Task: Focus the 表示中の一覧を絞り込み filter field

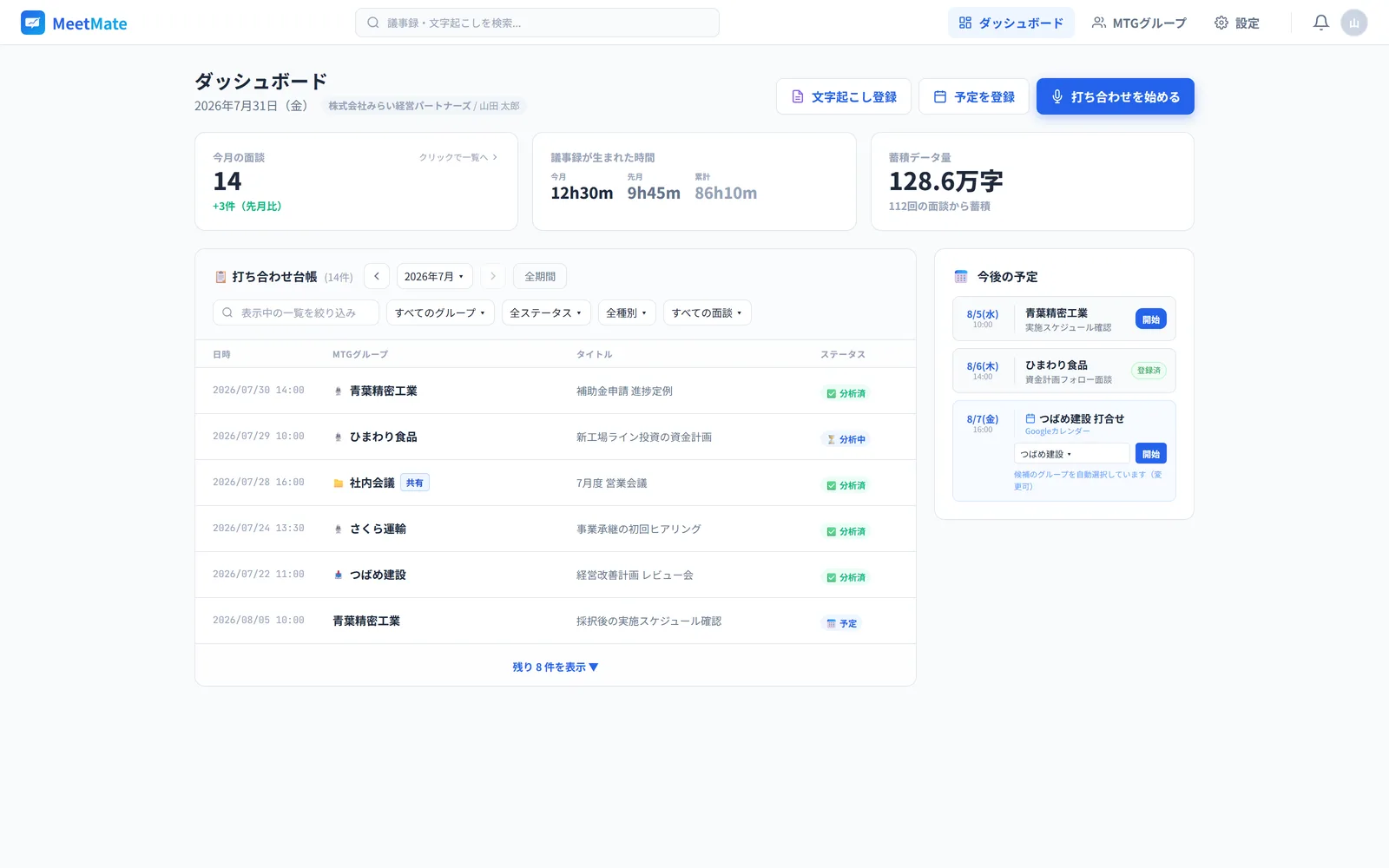Action: click(x=296, y=312)
